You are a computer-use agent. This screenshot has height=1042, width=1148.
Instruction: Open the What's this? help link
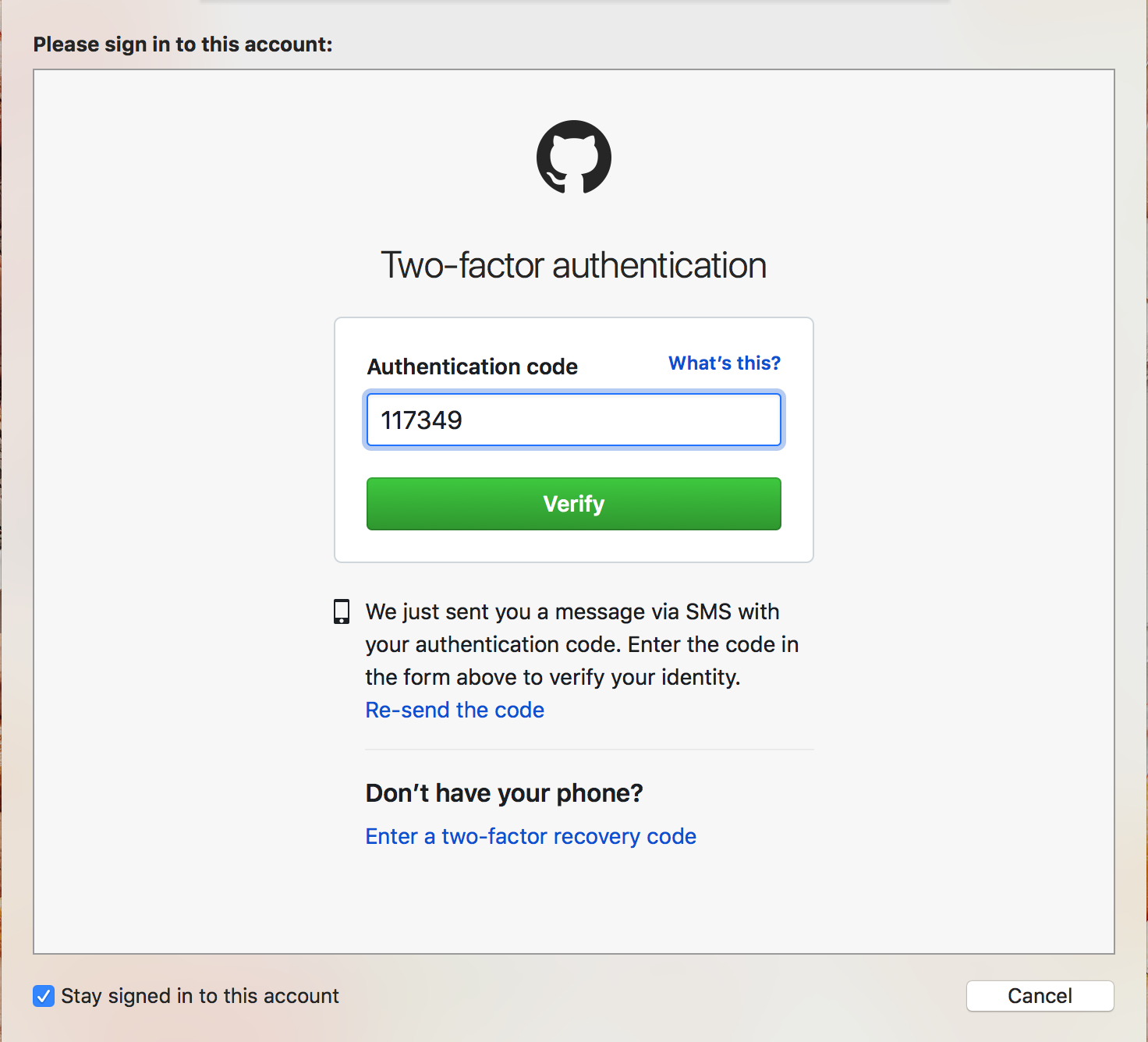pyautogui.click(x=725, y=363)
